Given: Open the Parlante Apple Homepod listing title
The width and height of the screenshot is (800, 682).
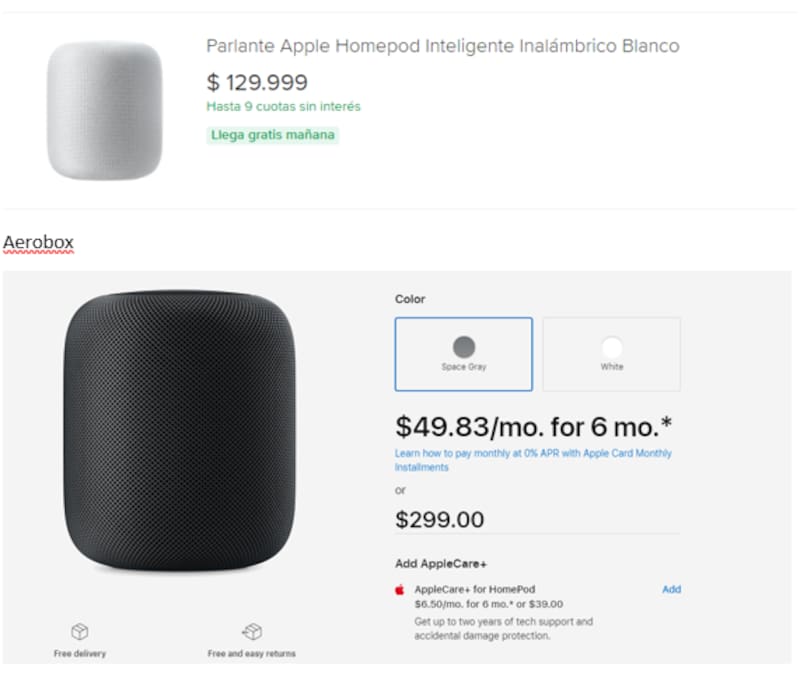Looking at the screenshot, I should coord(442,46).
